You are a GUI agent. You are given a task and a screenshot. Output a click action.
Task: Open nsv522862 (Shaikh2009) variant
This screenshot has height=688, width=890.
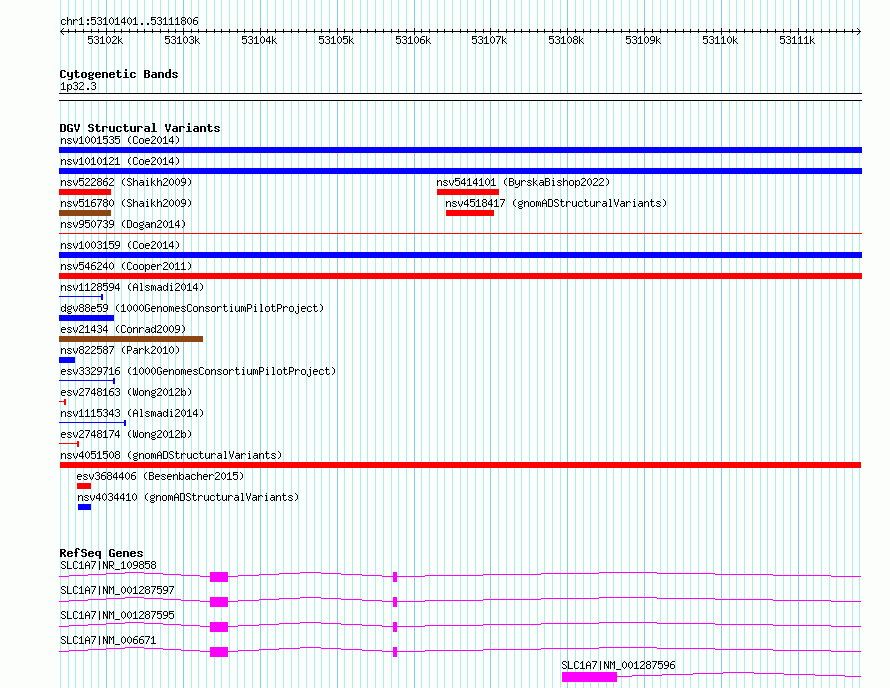[126, 182]
